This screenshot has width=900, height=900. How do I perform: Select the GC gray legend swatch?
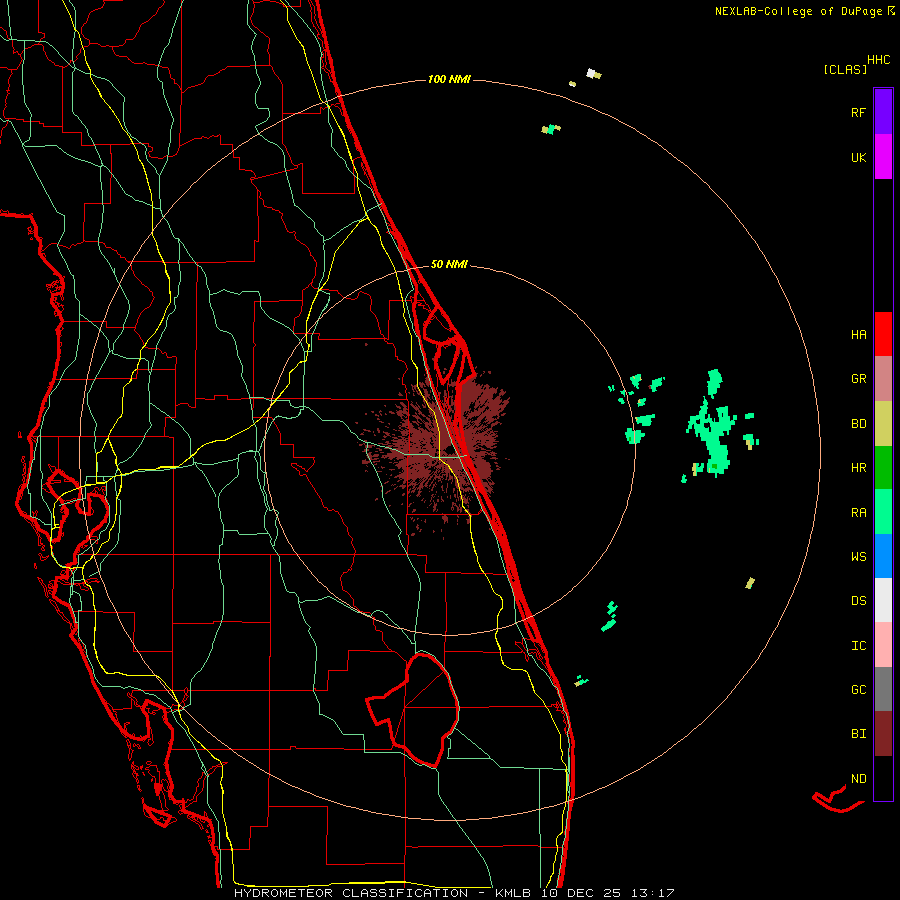(883, 689)
